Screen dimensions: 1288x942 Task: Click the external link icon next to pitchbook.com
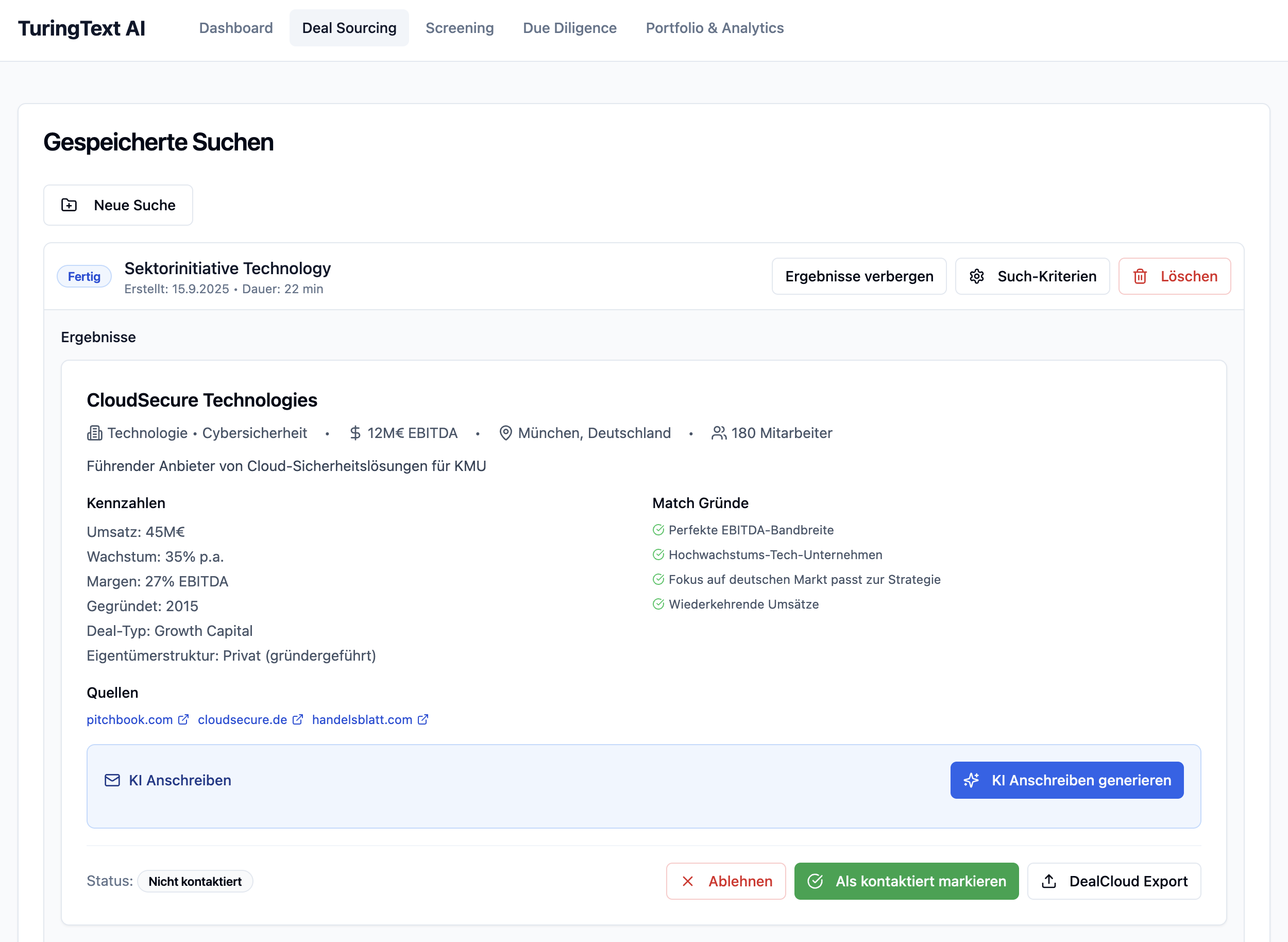click(x=183, y=719)
